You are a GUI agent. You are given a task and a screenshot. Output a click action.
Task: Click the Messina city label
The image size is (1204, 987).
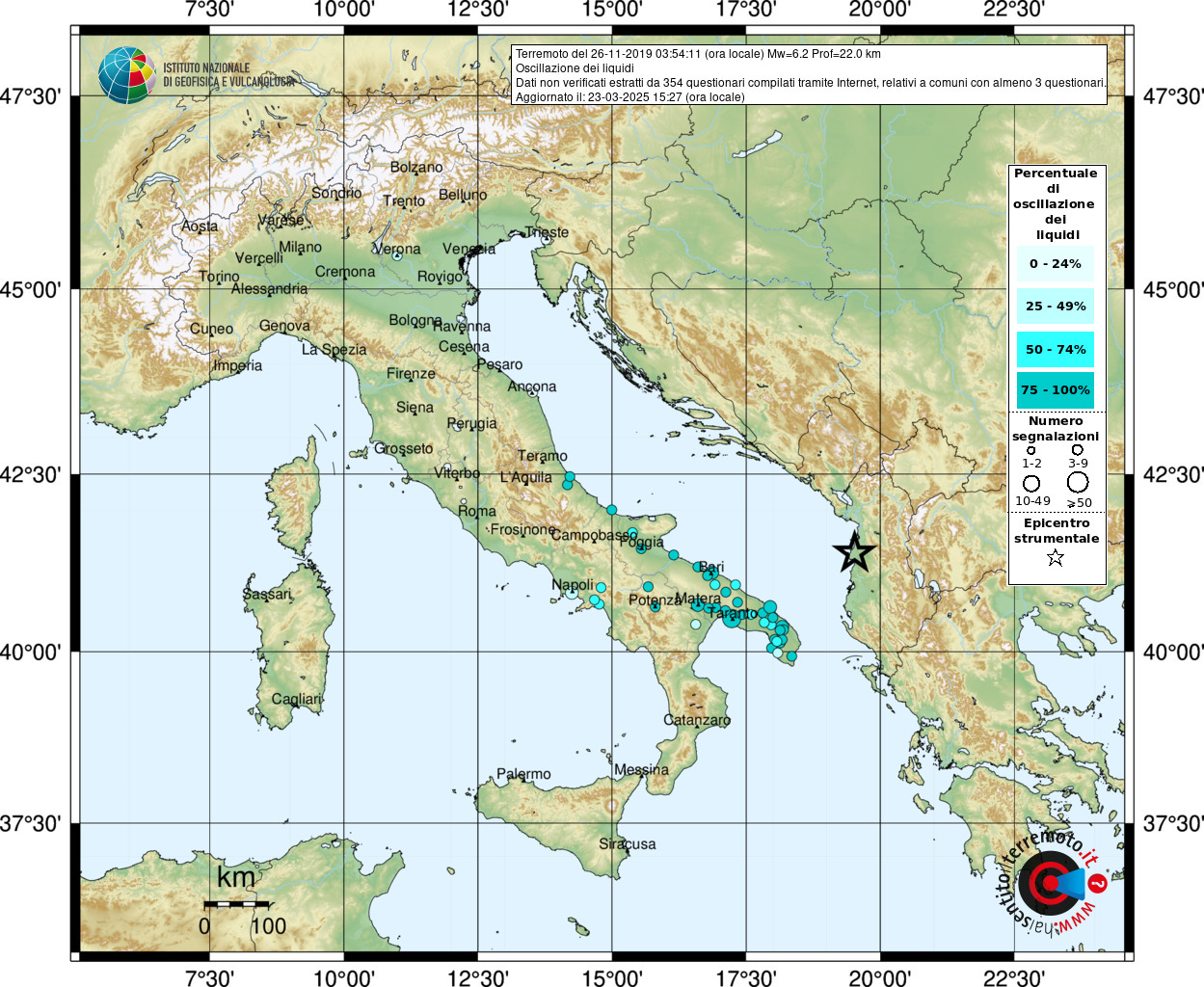click(x=641, y=770)
